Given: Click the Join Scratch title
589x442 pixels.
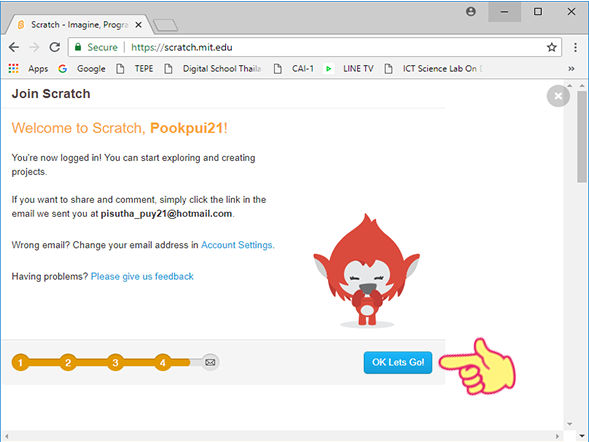Looking at the screenshot, I should [51, 94].
